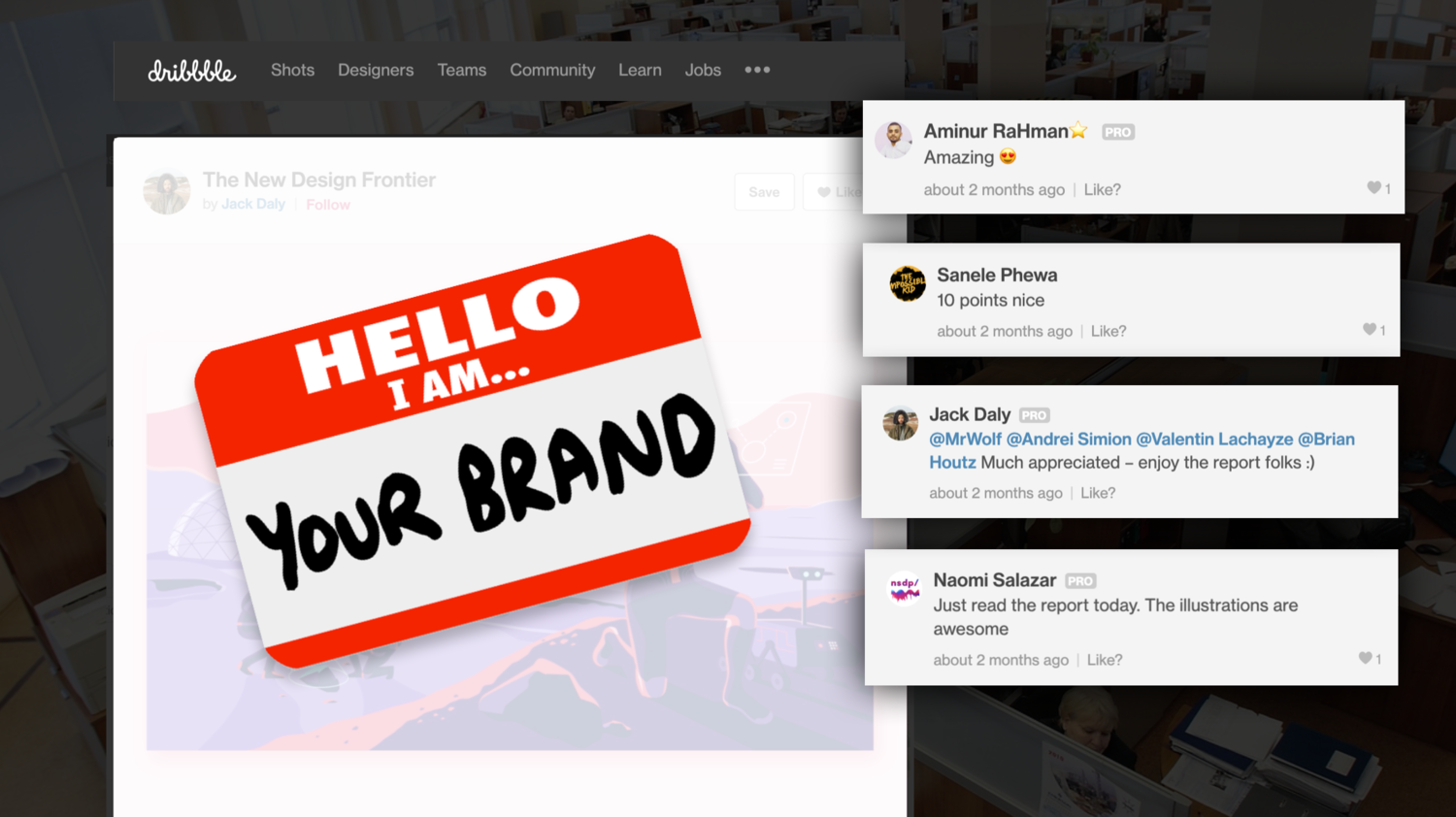
Task: Like Naomi Salazar's comment via Like? link
Action: (1105, 660)
